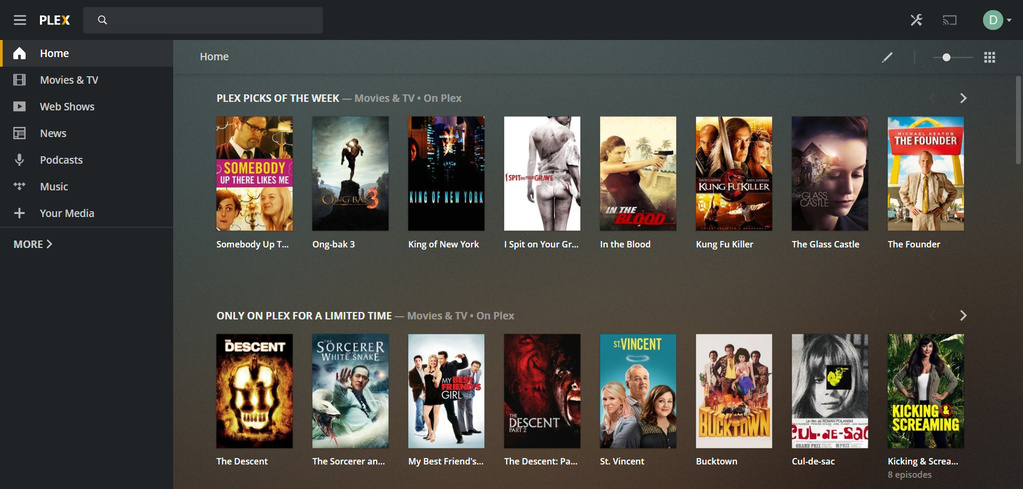1023x489 pixels.
Task: Click the page vertical scrollbar
Action: (x=1018, y=119)
